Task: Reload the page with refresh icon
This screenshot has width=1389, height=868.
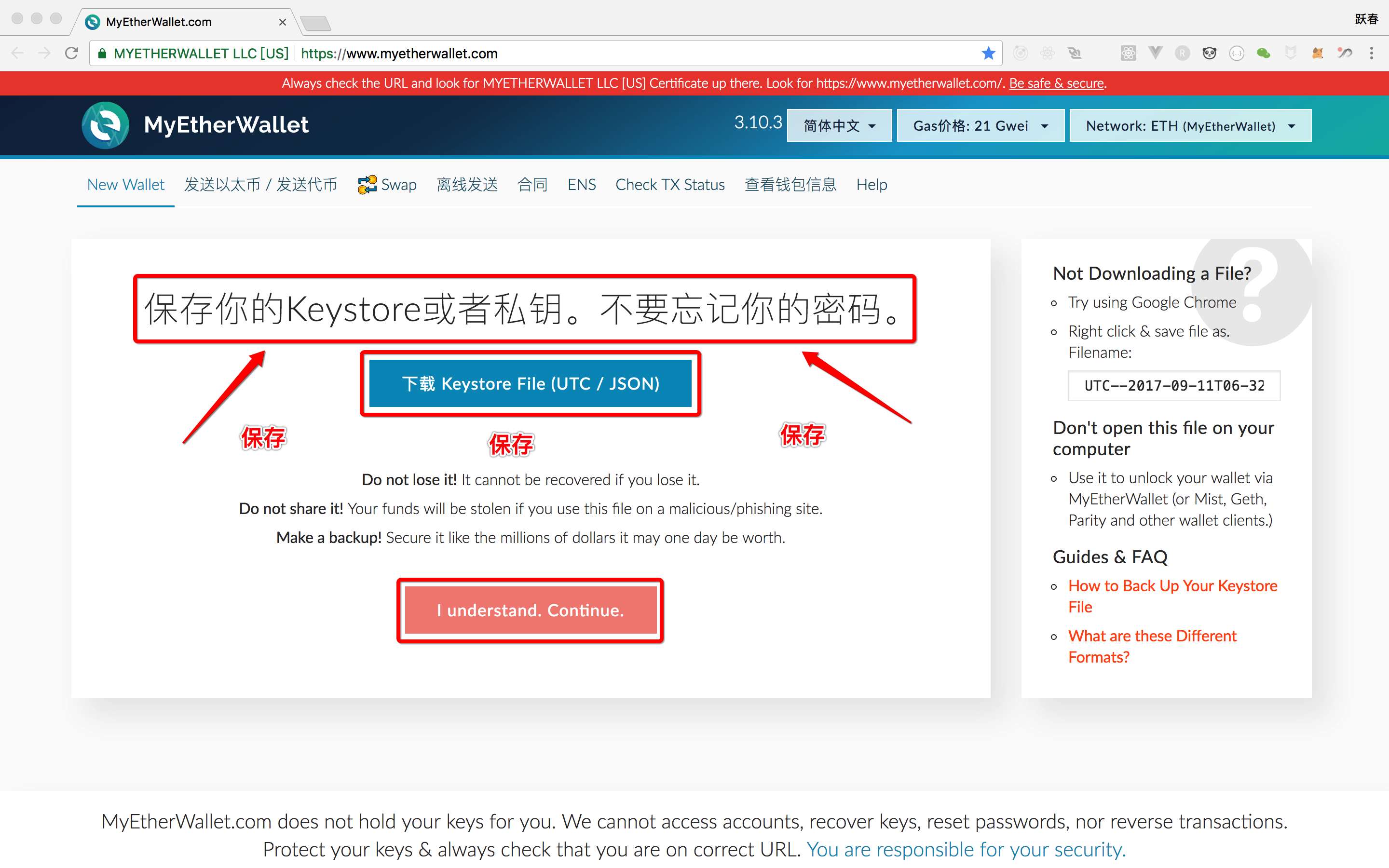Action: pos(72,54)
